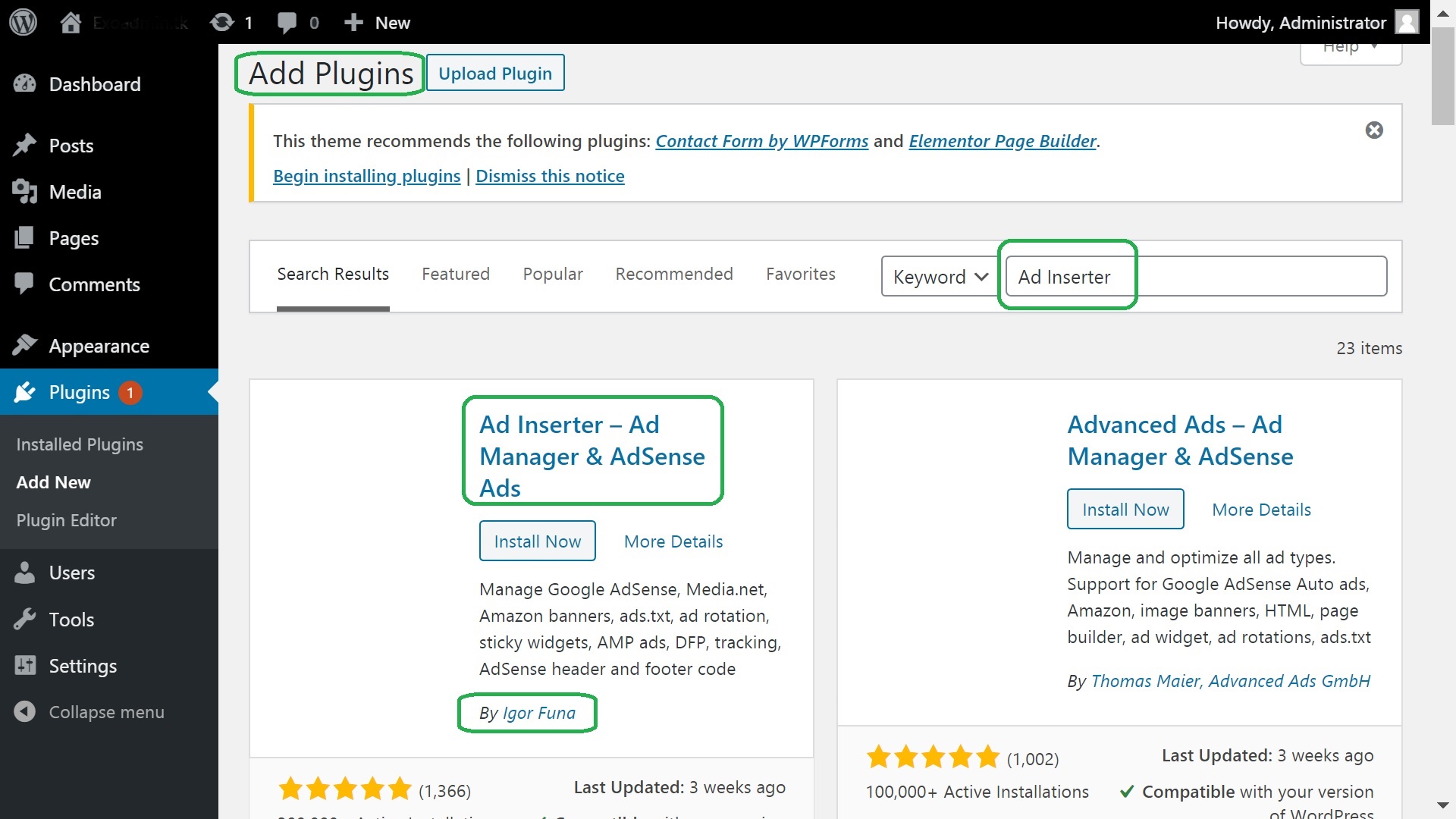Open Plugin Editor submenu item
1456x819 pixels.
click(66, 520)
